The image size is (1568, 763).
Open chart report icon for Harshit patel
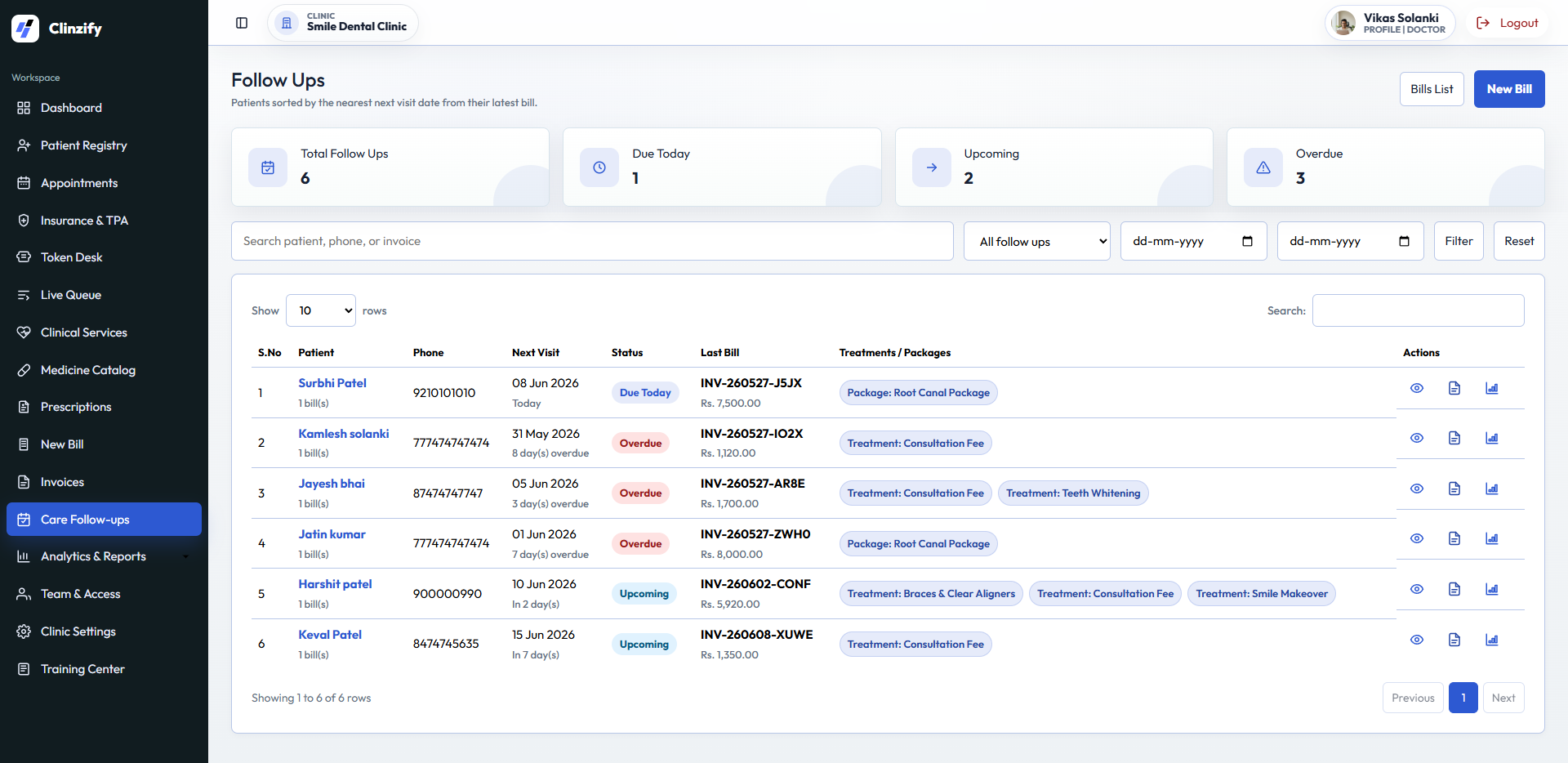pos(1492,589)
